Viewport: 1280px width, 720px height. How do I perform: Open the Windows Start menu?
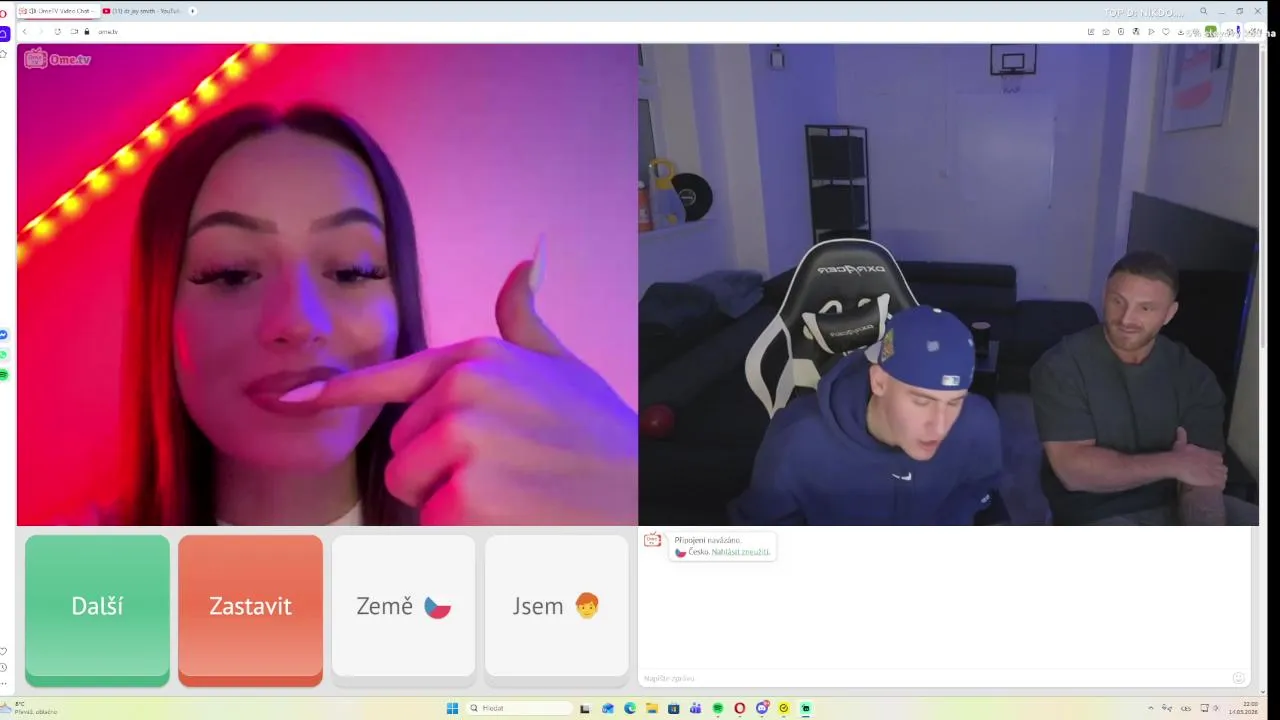tap(452, 708)
